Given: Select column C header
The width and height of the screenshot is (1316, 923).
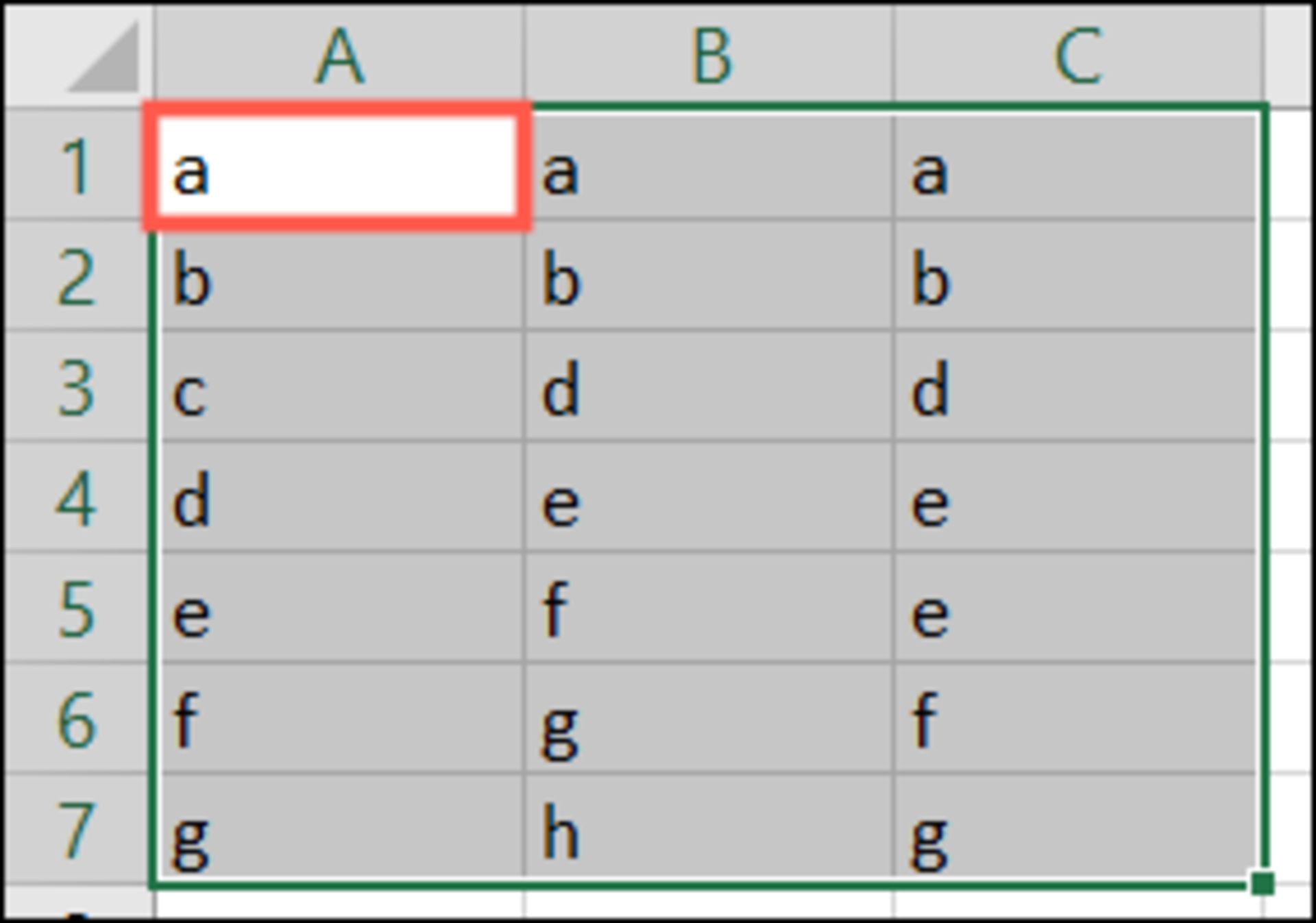Looking at the screenshot, I should pos(1078,56).
